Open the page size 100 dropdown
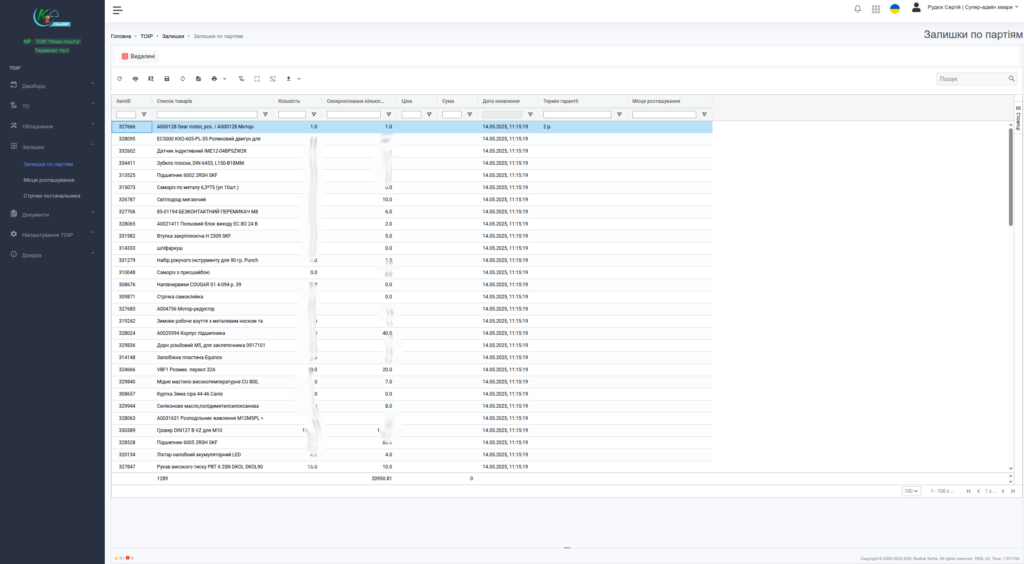The height and width of the screenshot is (564, 1024). (911, 491)
